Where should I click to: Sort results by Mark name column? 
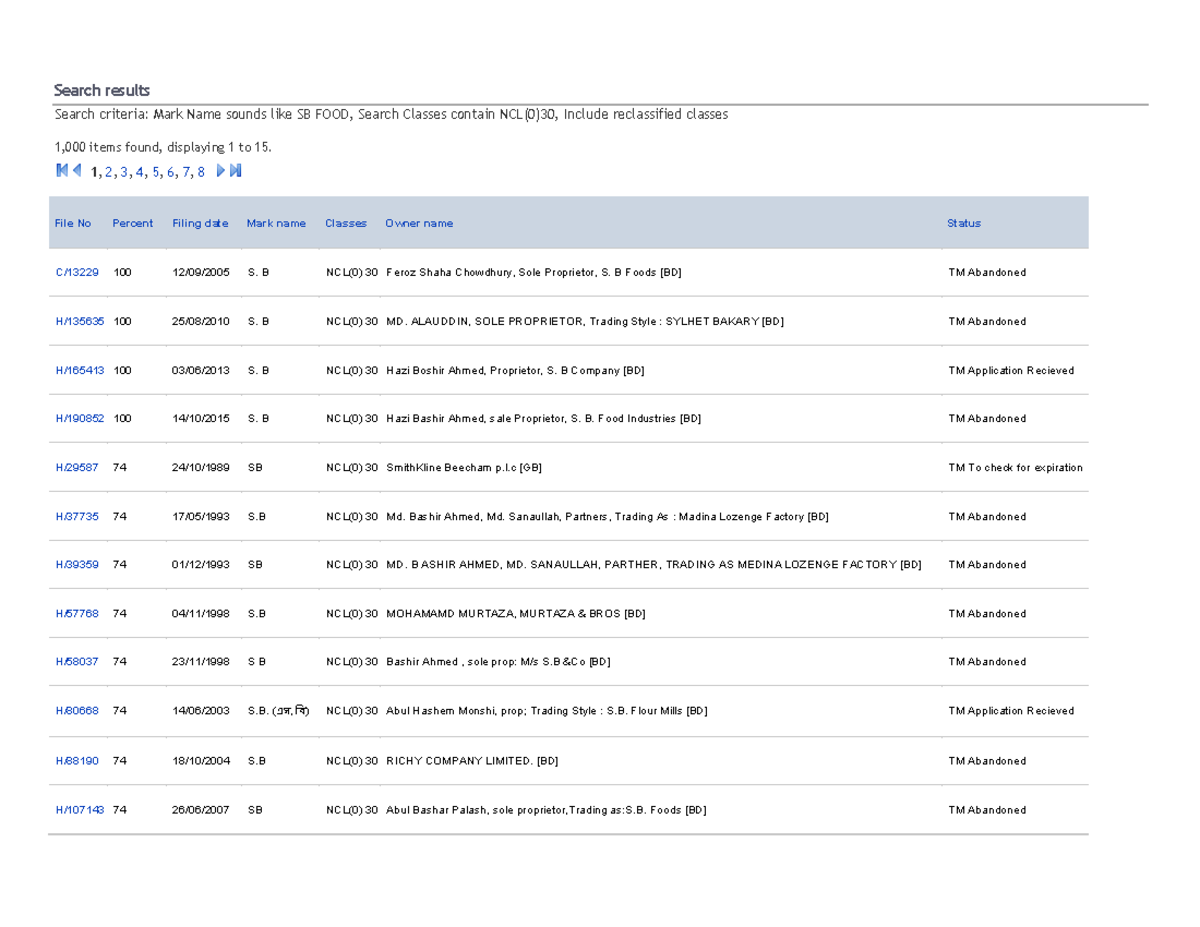[276, 222]
